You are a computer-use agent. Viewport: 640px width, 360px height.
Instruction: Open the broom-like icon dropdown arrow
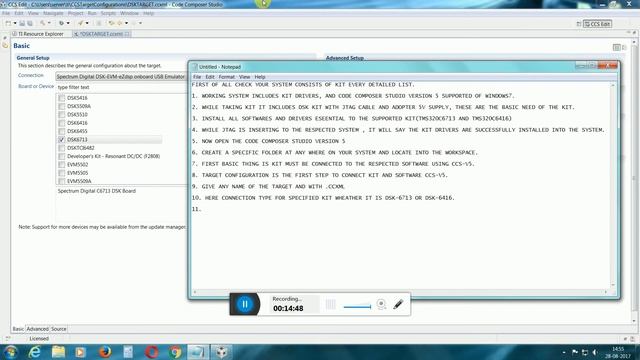tap(87, 23)
